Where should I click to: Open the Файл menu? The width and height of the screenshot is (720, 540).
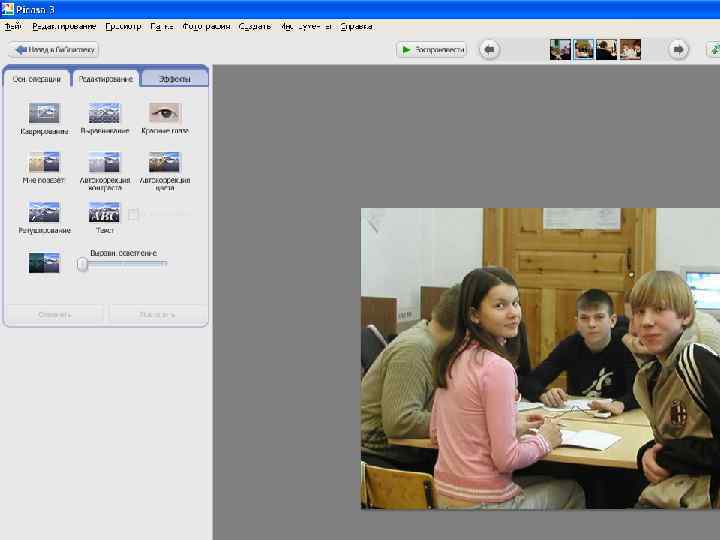[13, 27]
